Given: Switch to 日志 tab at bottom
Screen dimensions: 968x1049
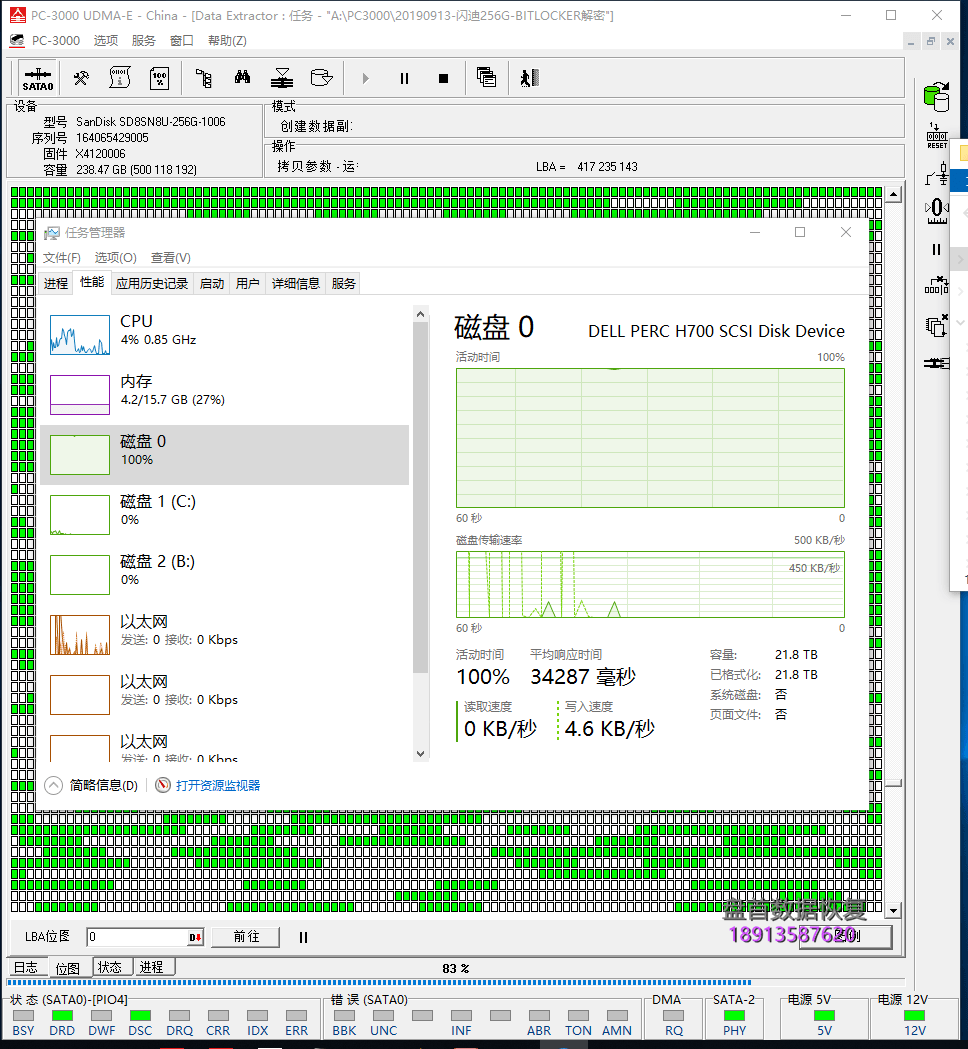Looking at the screenshot, I should pos(26,967).
